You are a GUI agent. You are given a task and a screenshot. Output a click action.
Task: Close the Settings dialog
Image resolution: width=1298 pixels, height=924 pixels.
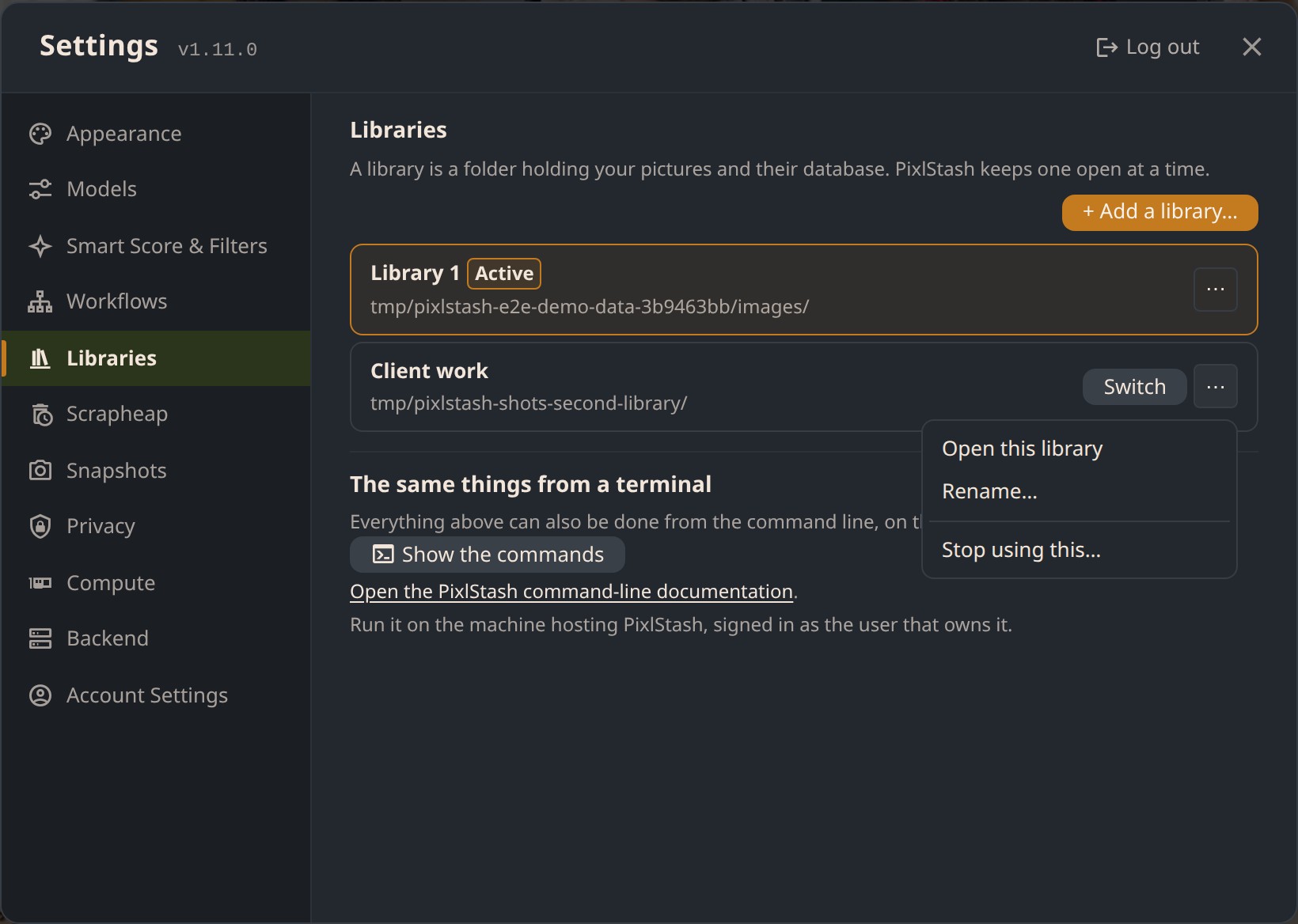point(1252,47)
